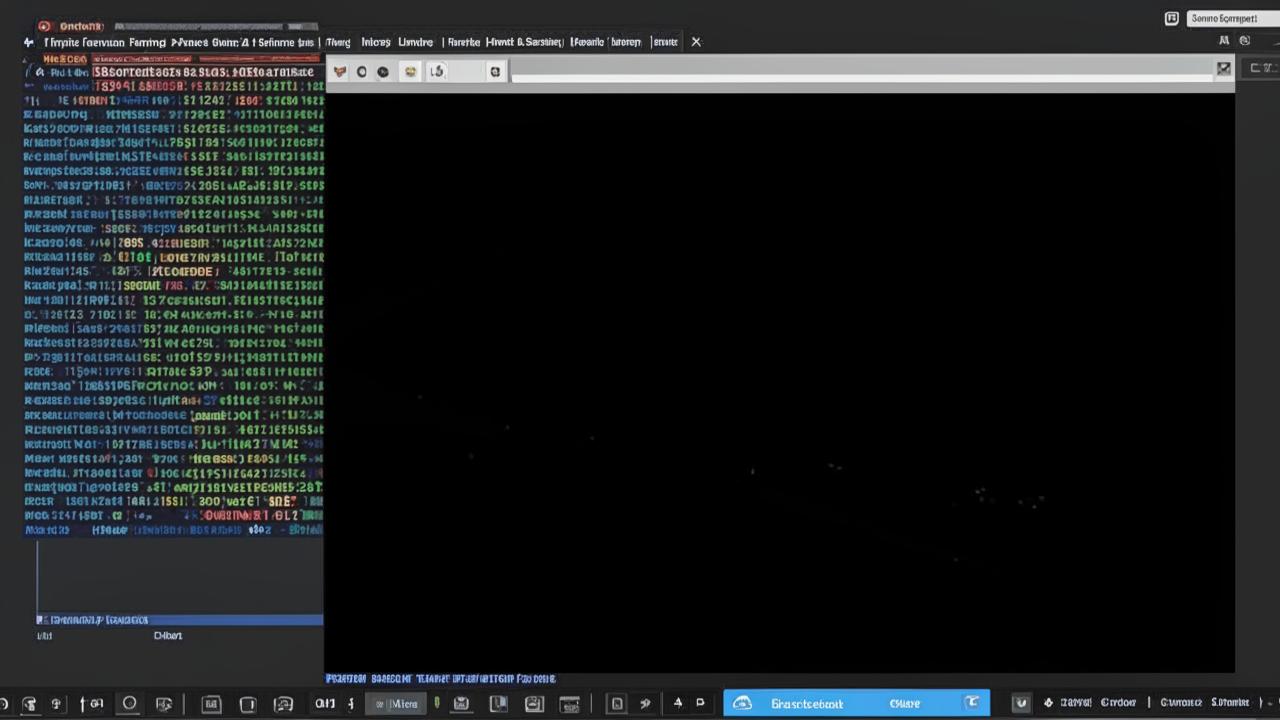
Task: Select the 'Umdre' tab
Action: pos(416,42)
